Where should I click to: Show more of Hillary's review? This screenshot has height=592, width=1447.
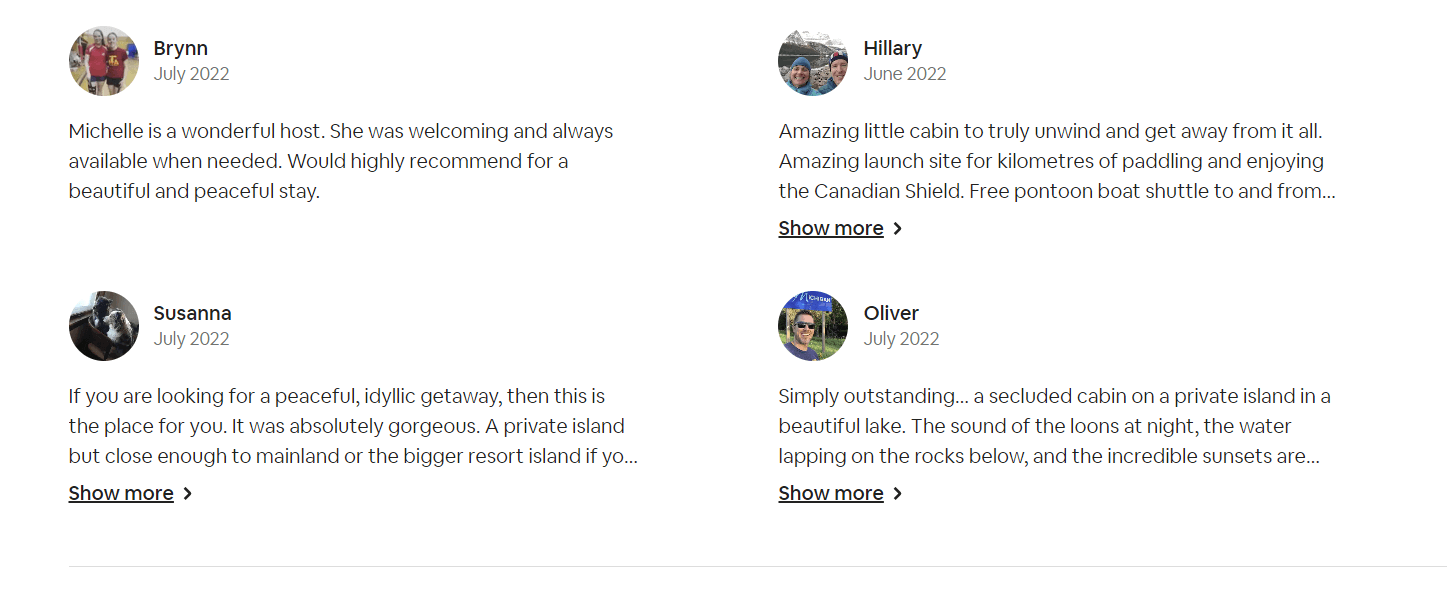click(831, 228)
